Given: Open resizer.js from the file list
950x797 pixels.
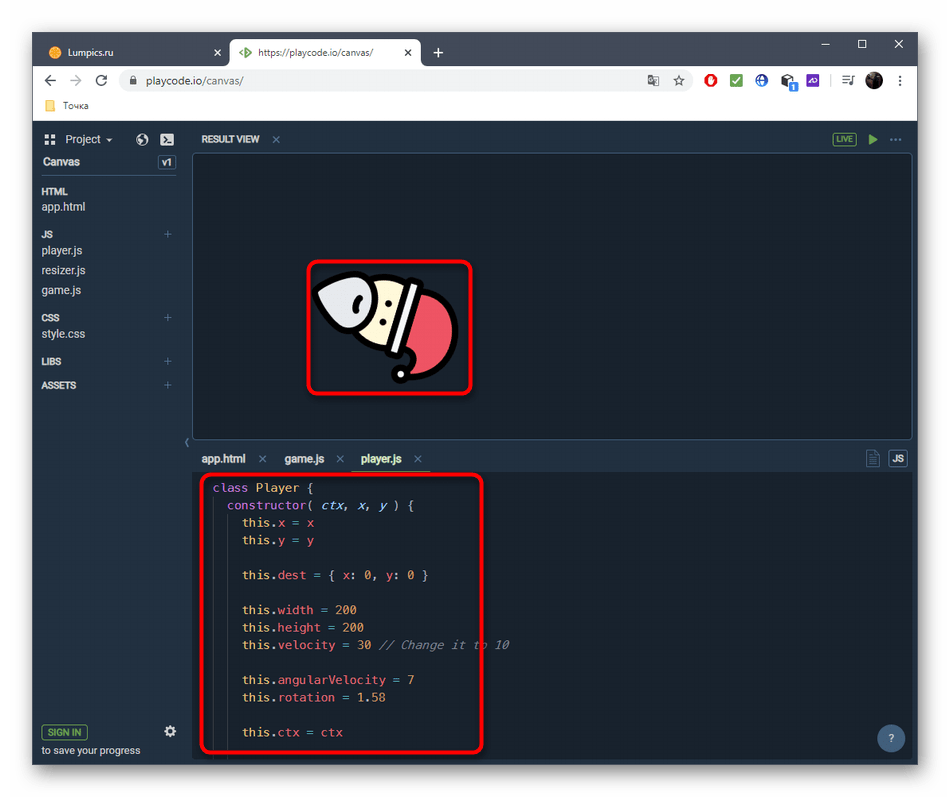Looking at the screenshot, I should tap(63, 270).
